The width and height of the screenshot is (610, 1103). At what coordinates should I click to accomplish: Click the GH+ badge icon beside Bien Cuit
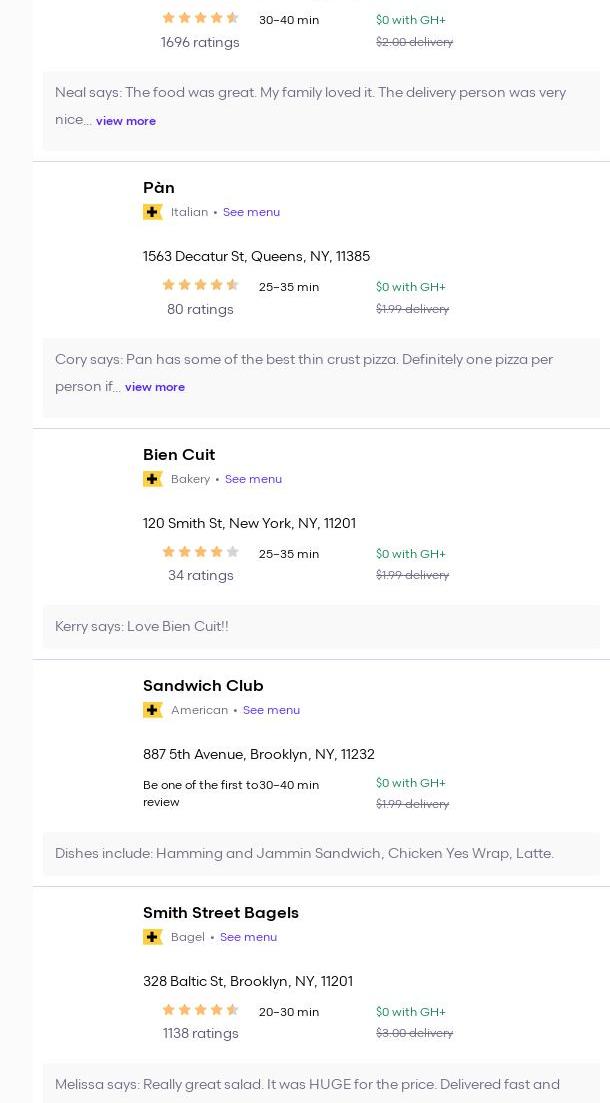click(153, 479)
